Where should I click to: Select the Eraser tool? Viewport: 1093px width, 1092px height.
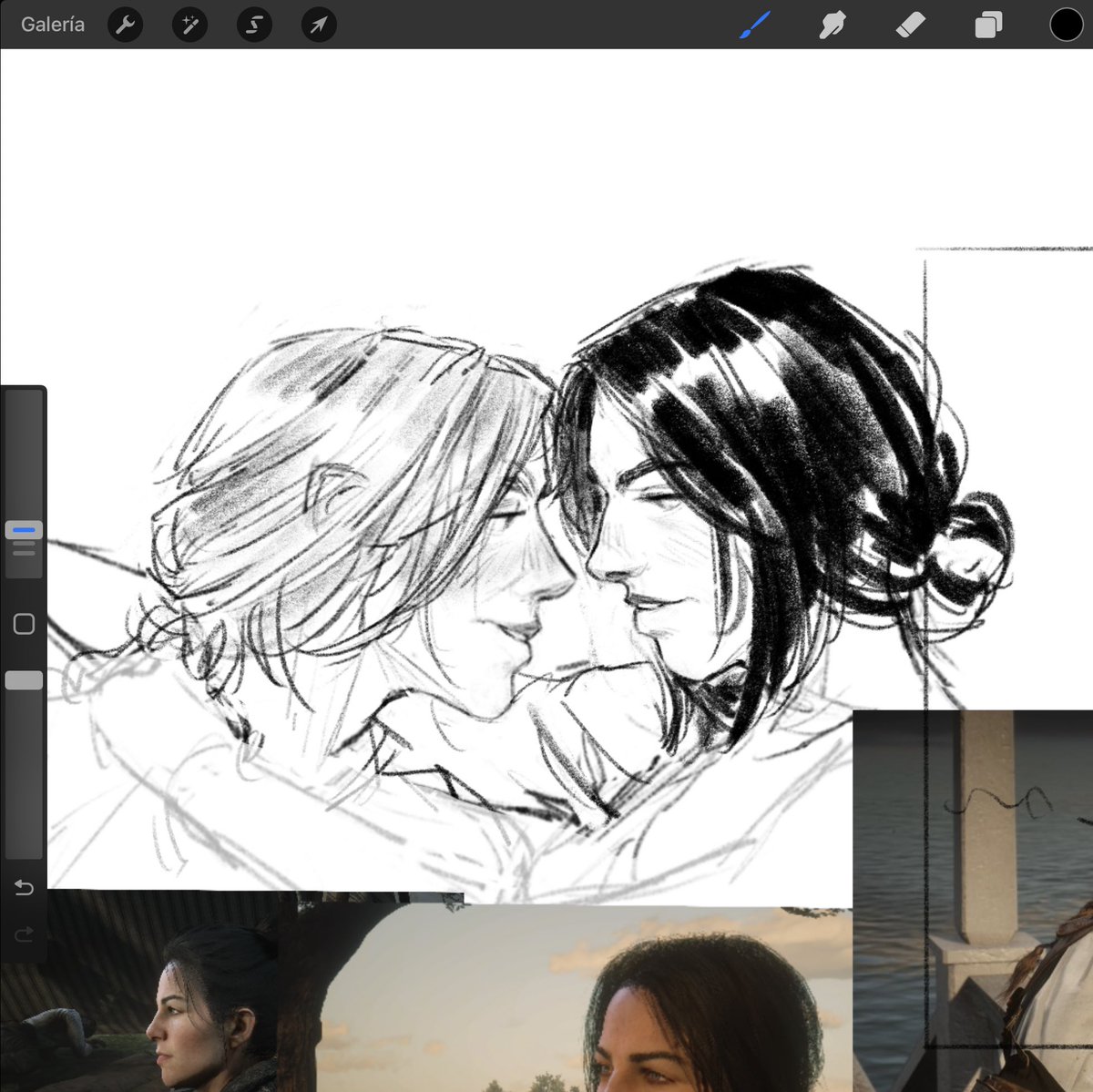coord(911,25)
